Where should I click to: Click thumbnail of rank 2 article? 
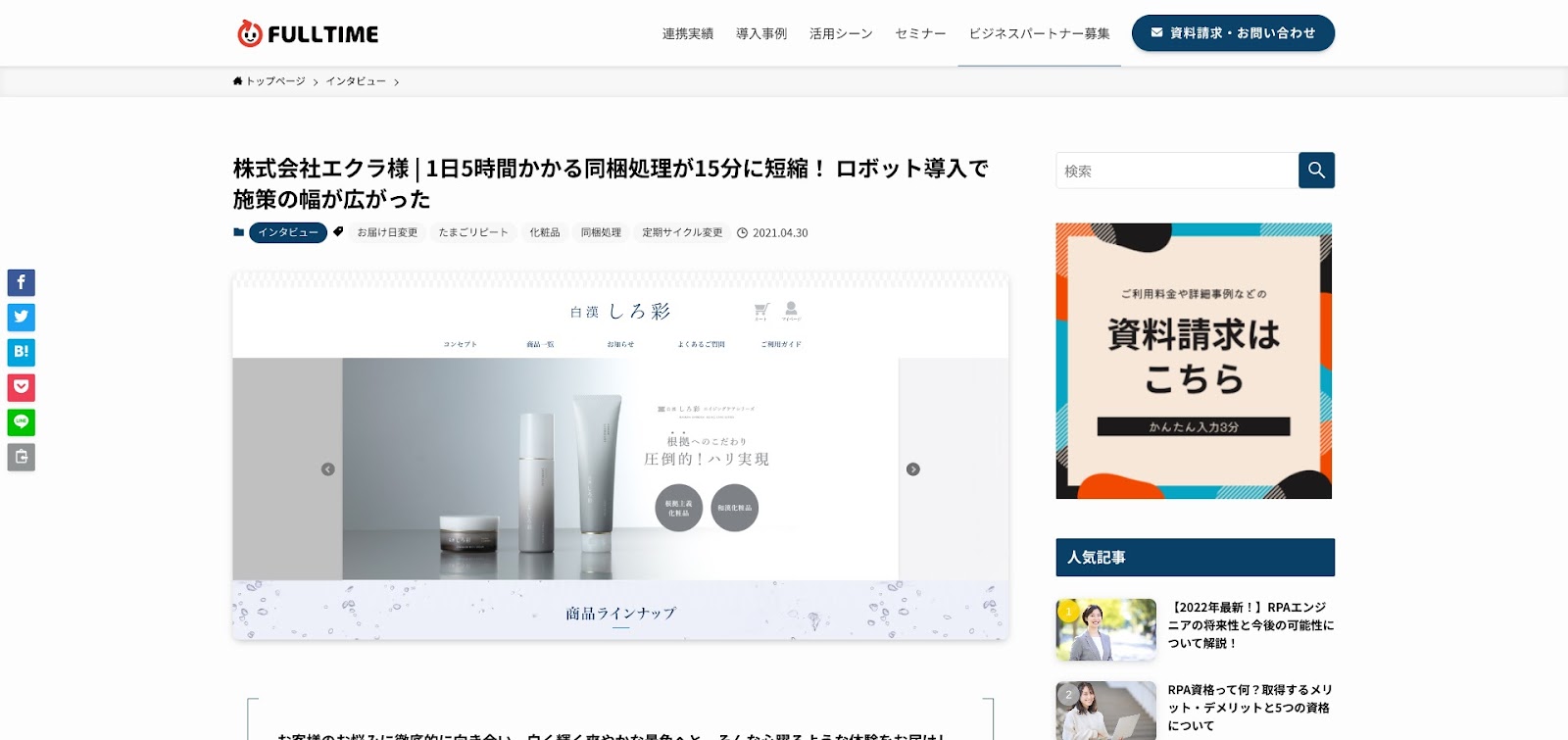pyautogui.click(x=1105, y=711)
